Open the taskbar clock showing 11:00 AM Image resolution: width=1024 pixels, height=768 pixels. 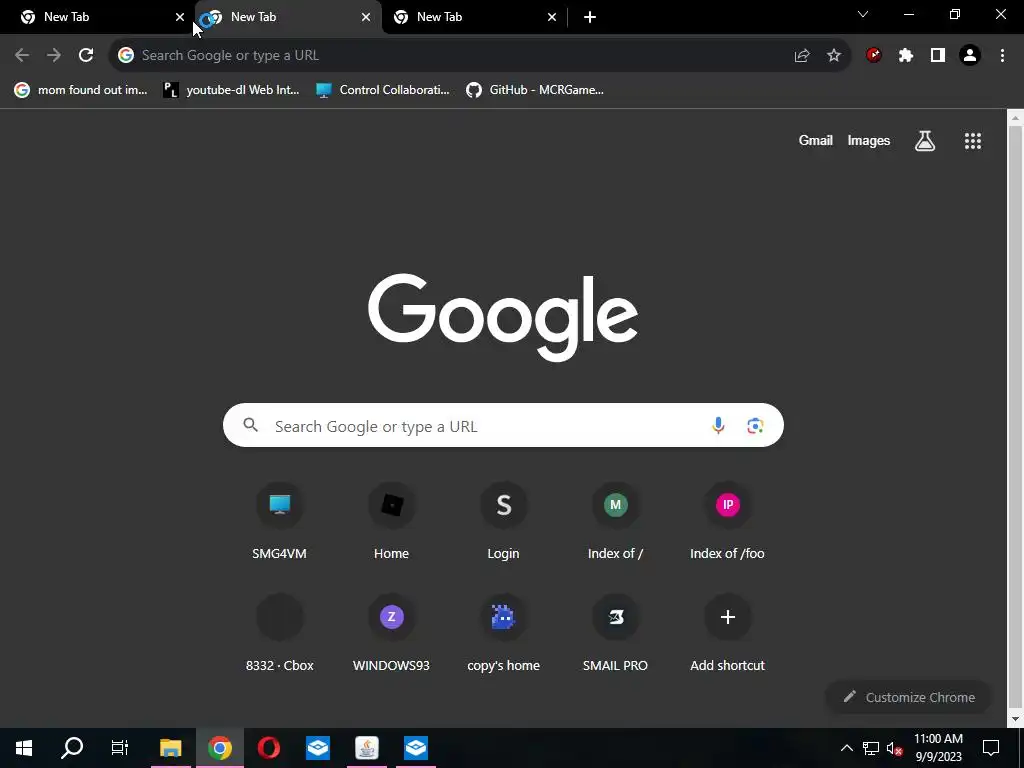tap(938, 748)
